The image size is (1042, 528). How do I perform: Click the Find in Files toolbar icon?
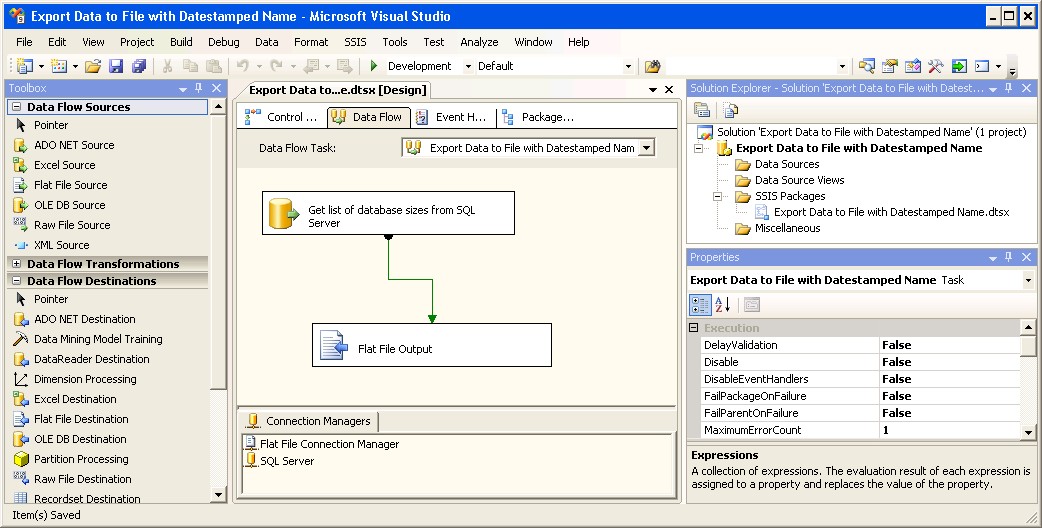tap(653, 66)
